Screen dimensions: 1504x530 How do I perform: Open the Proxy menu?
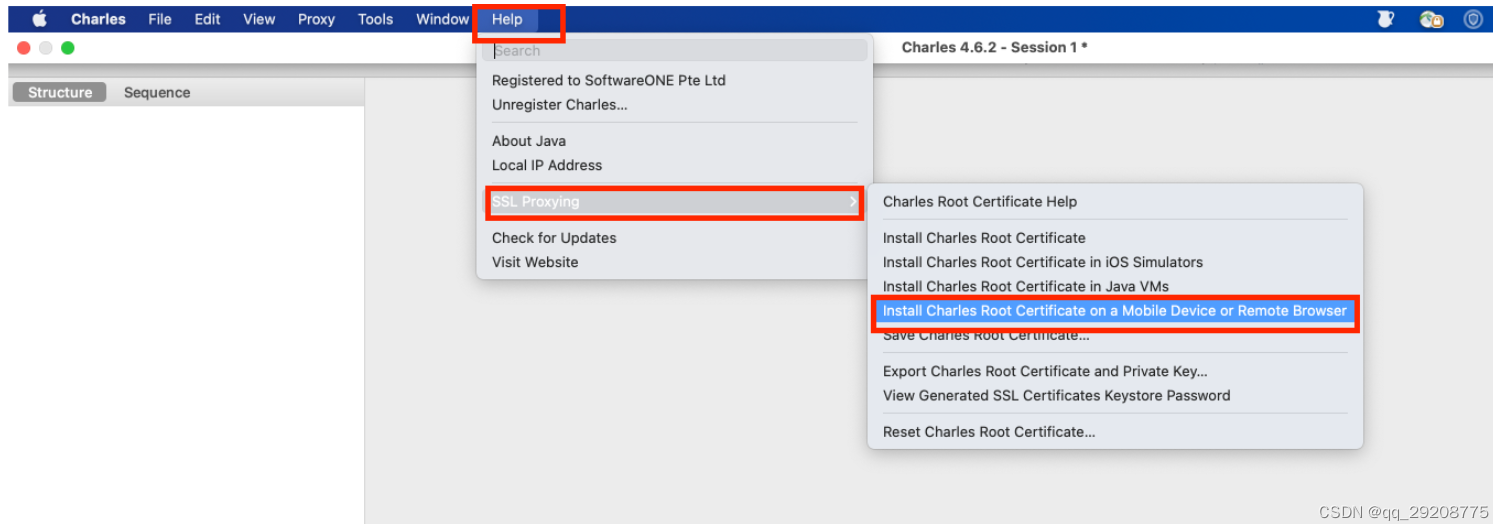point(316,19)
